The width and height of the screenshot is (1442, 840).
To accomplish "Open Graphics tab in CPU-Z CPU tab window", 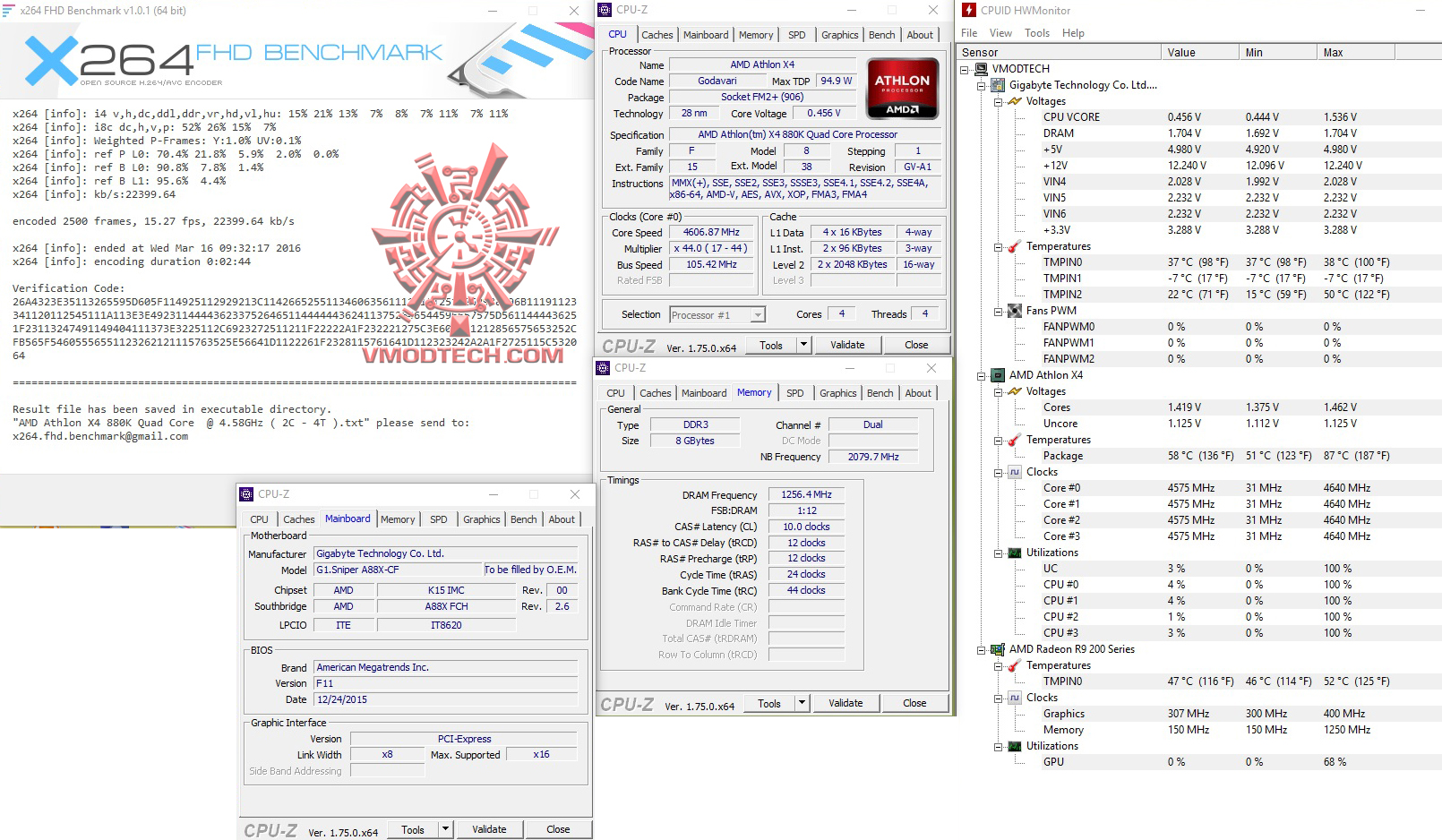I will point(839,35).
